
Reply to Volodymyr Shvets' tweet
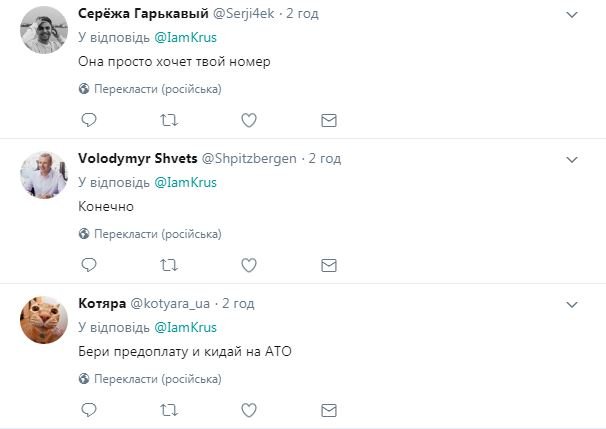pyautogui.click(x=88, y=265)
